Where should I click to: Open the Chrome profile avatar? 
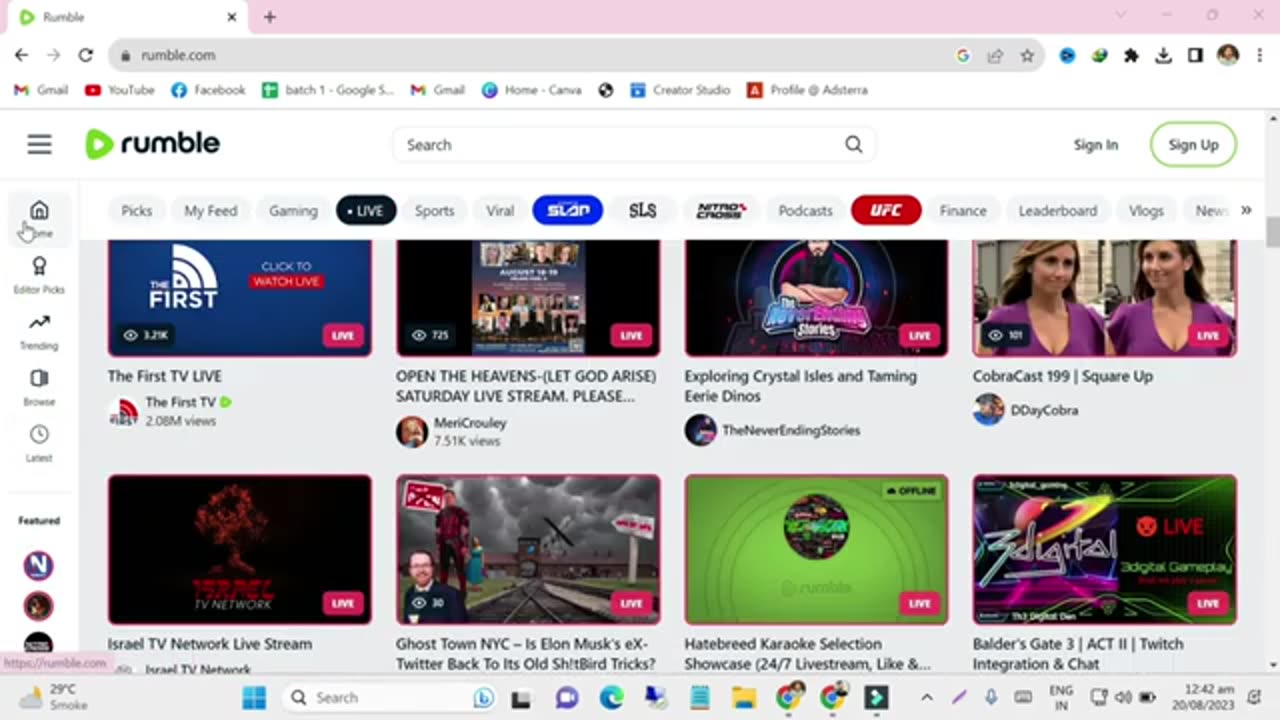coord(1228,55)
